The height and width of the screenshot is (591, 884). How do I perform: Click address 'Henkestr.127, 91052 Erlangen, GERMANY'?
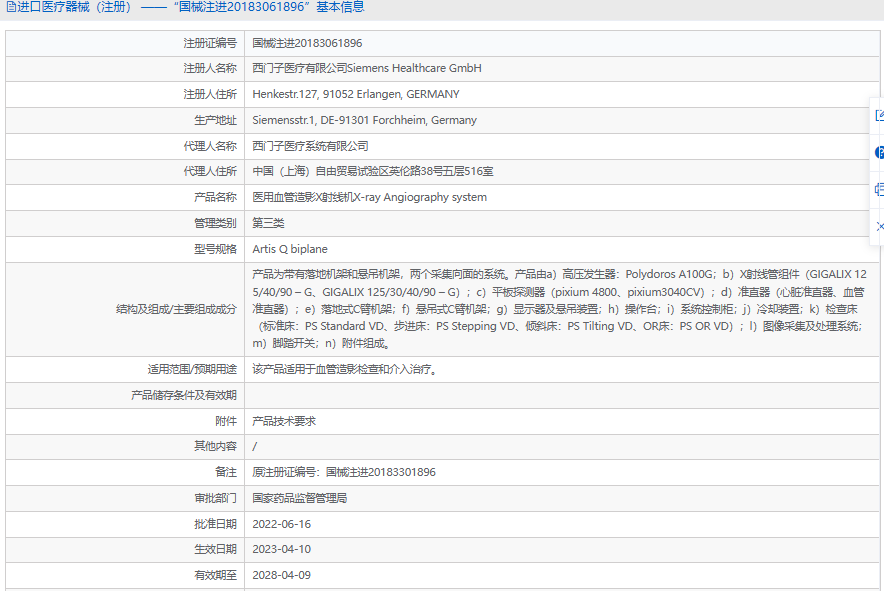356,94
